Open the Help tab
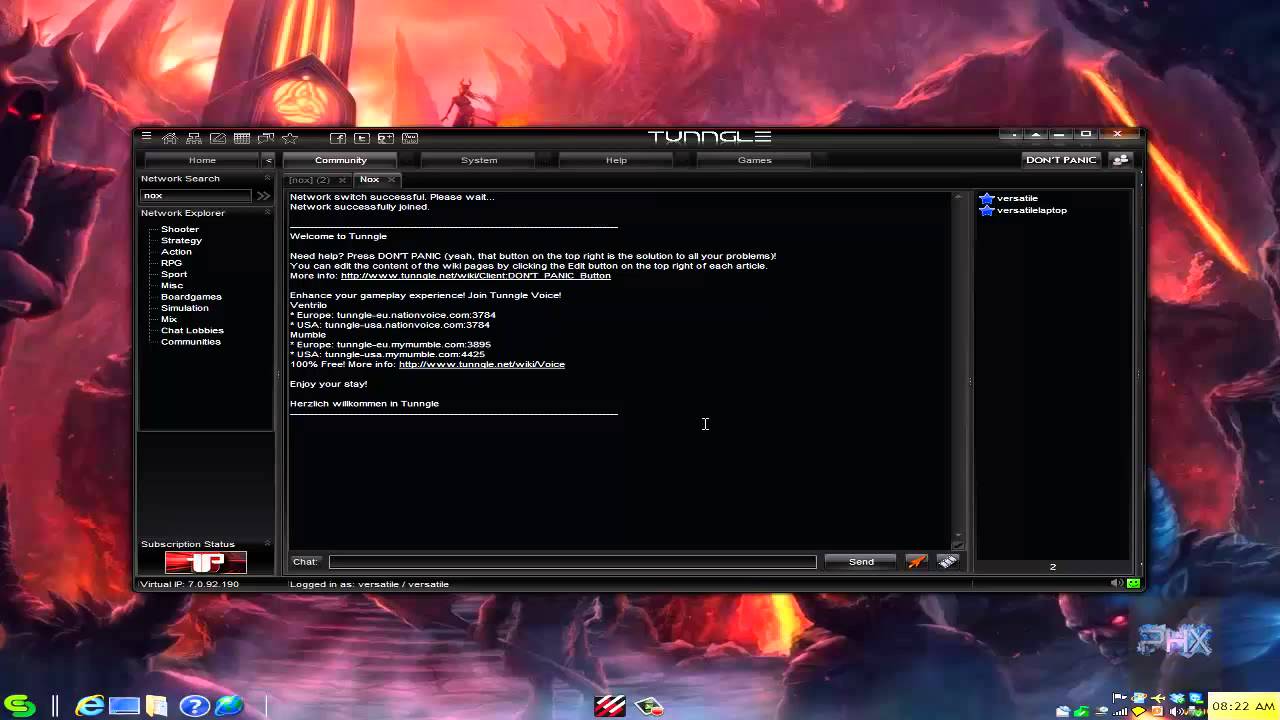Image resolution: width=1280 pixels, height=720 pixels. coord(616,160)
